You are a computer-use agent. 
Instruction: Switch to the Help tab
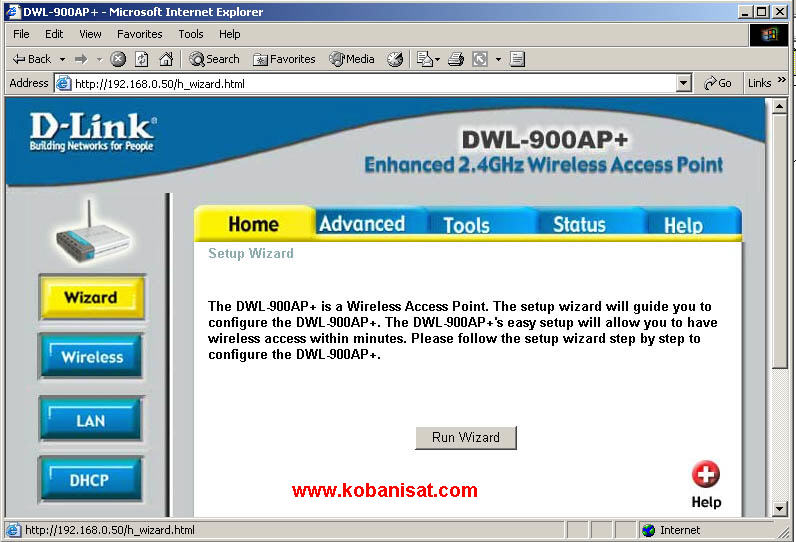pyautogui.click(x=683, y=225)
